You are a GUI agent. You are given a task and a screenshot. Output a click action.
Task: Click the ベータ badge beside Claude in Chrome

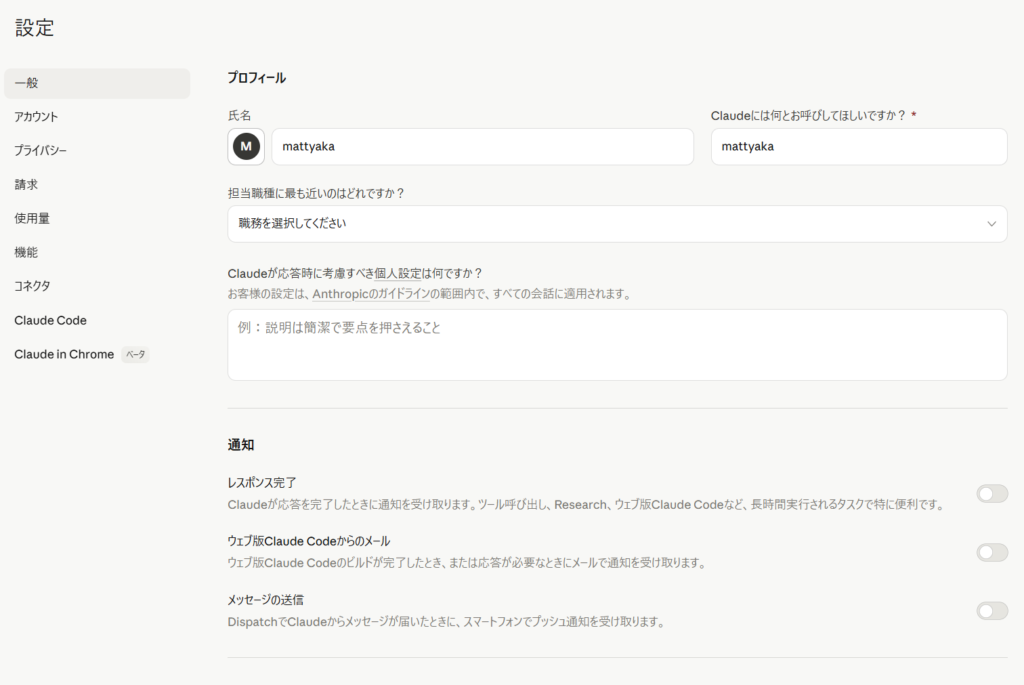(135, 355)
